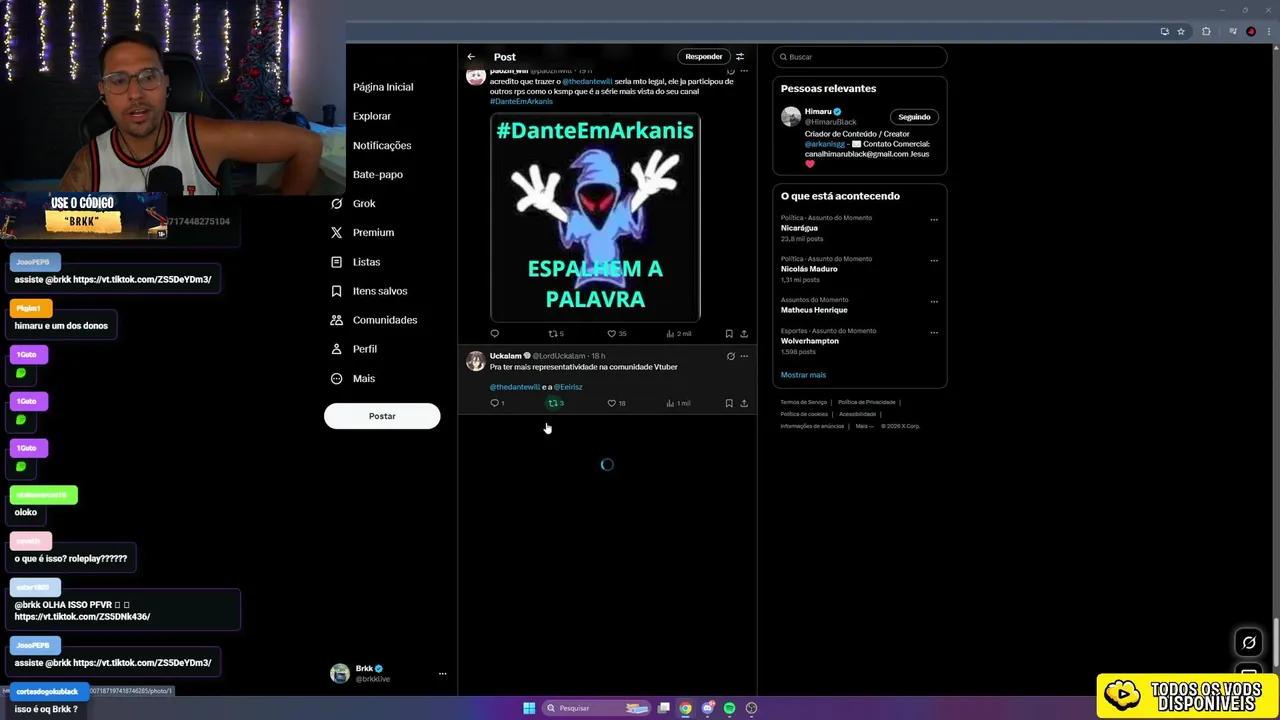Toggle repost on Uckalam's post
This screenshot has height=720, width=1280.
tap(555, 403)
